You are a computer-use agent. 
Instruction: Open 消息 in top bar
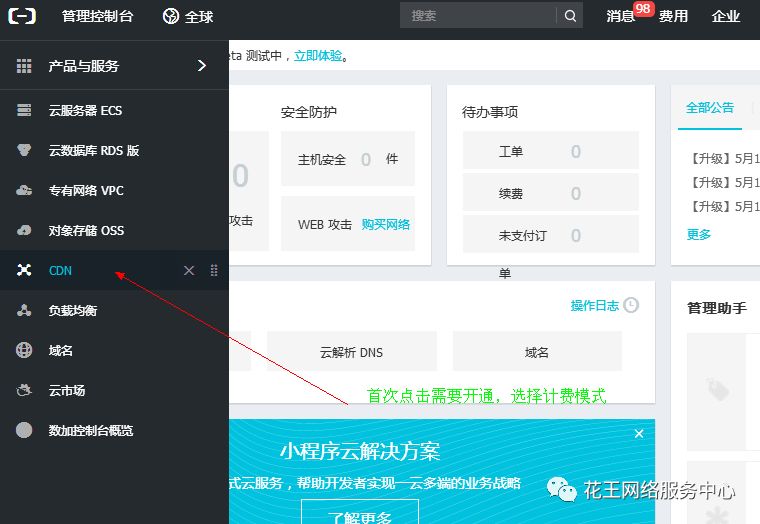click(x=620, y=16)
